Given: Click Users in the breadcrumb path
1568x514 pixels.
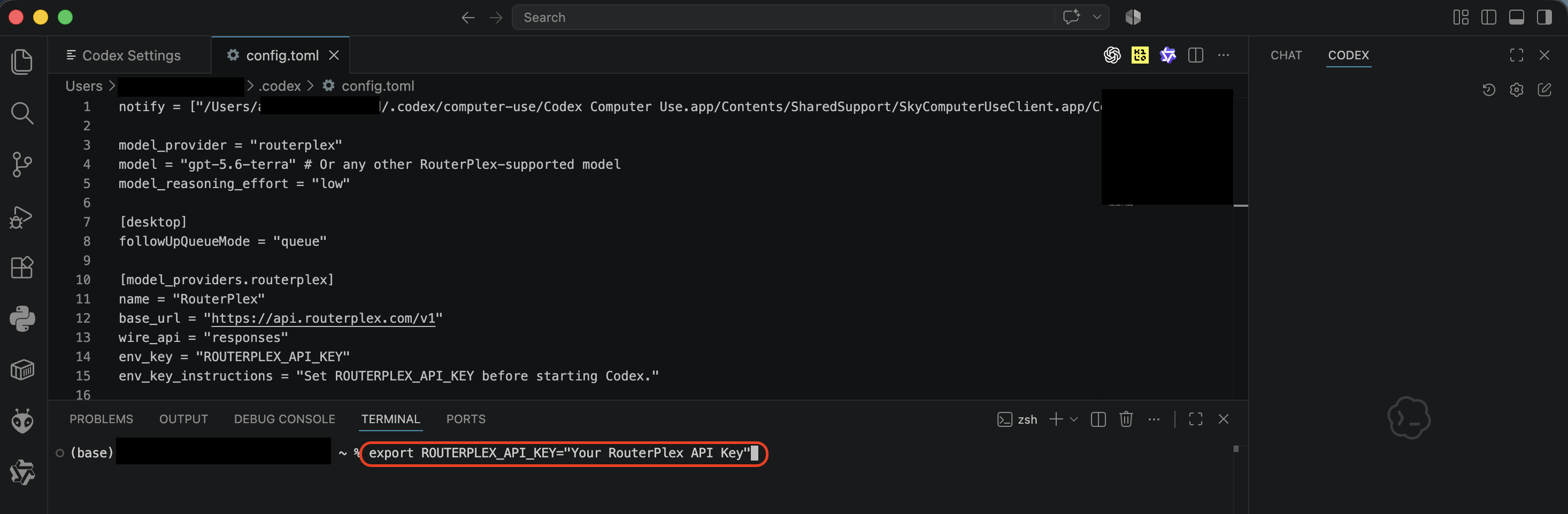Looking at the screenshot, I should [x=84, y=87].
